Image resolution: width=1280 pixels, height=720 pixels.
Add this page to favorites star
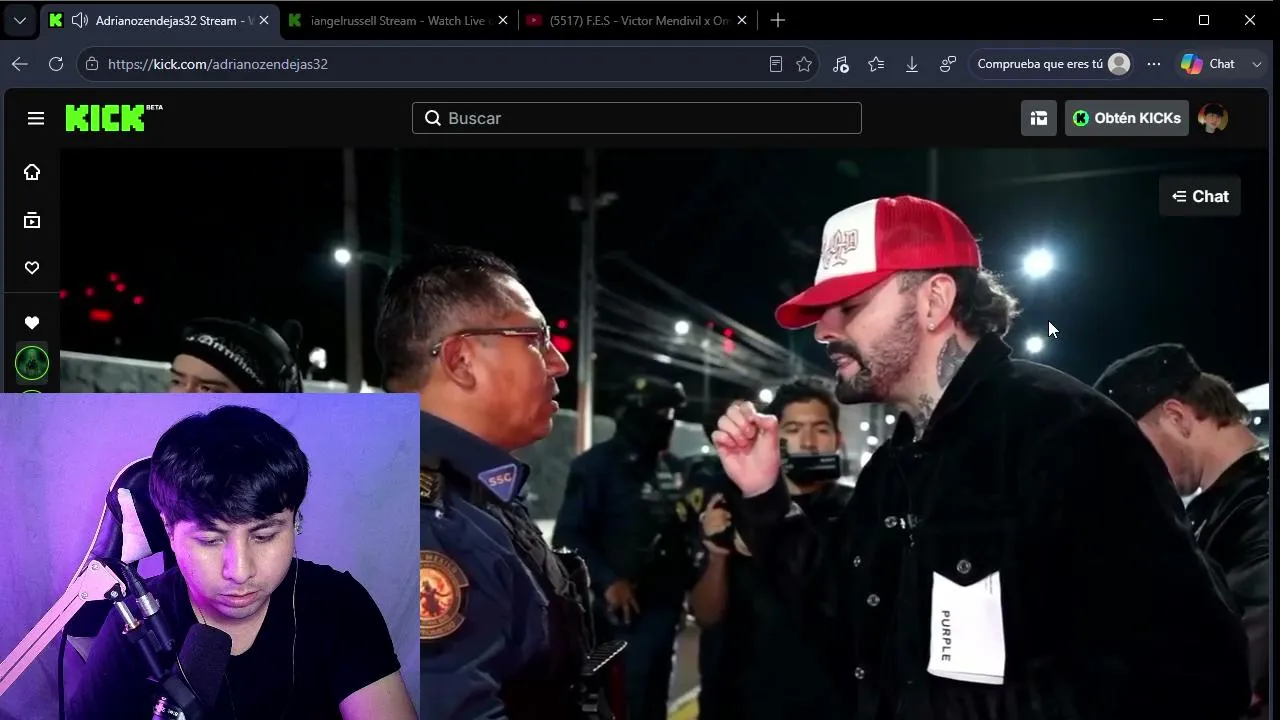click(804, 64)
